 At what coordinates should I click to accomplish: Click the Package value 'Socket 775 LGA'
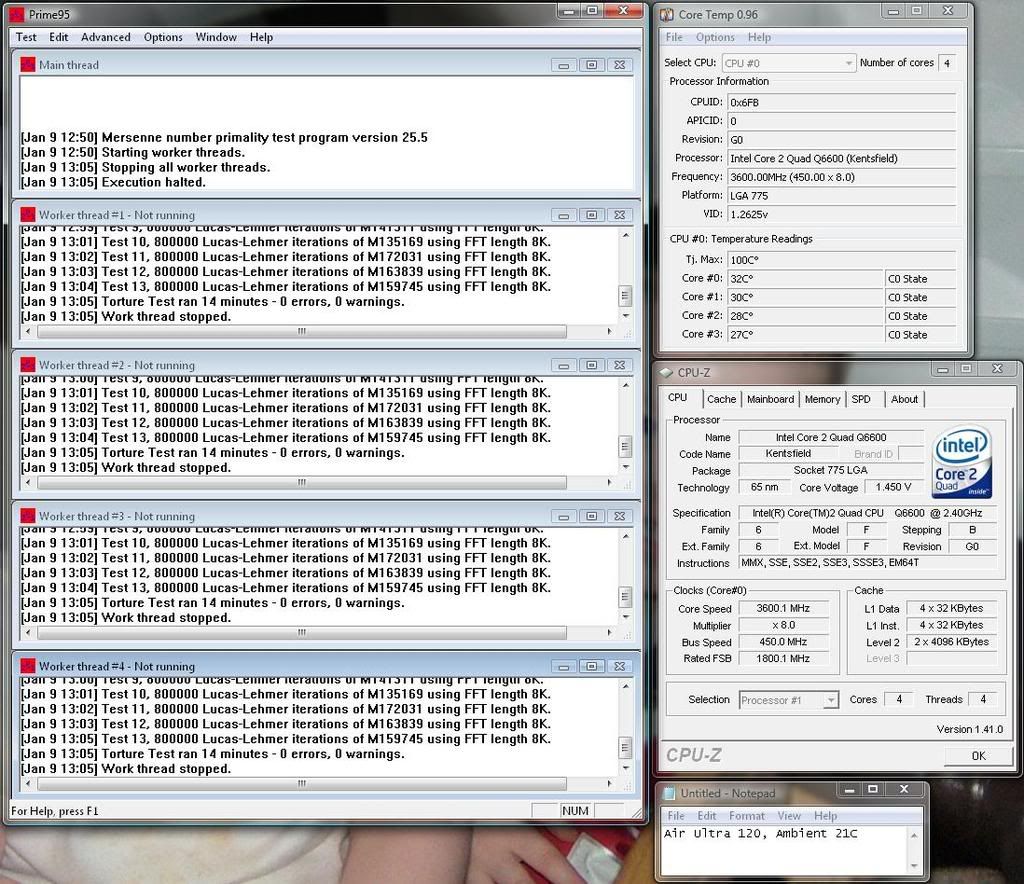[x=831, y=470]
